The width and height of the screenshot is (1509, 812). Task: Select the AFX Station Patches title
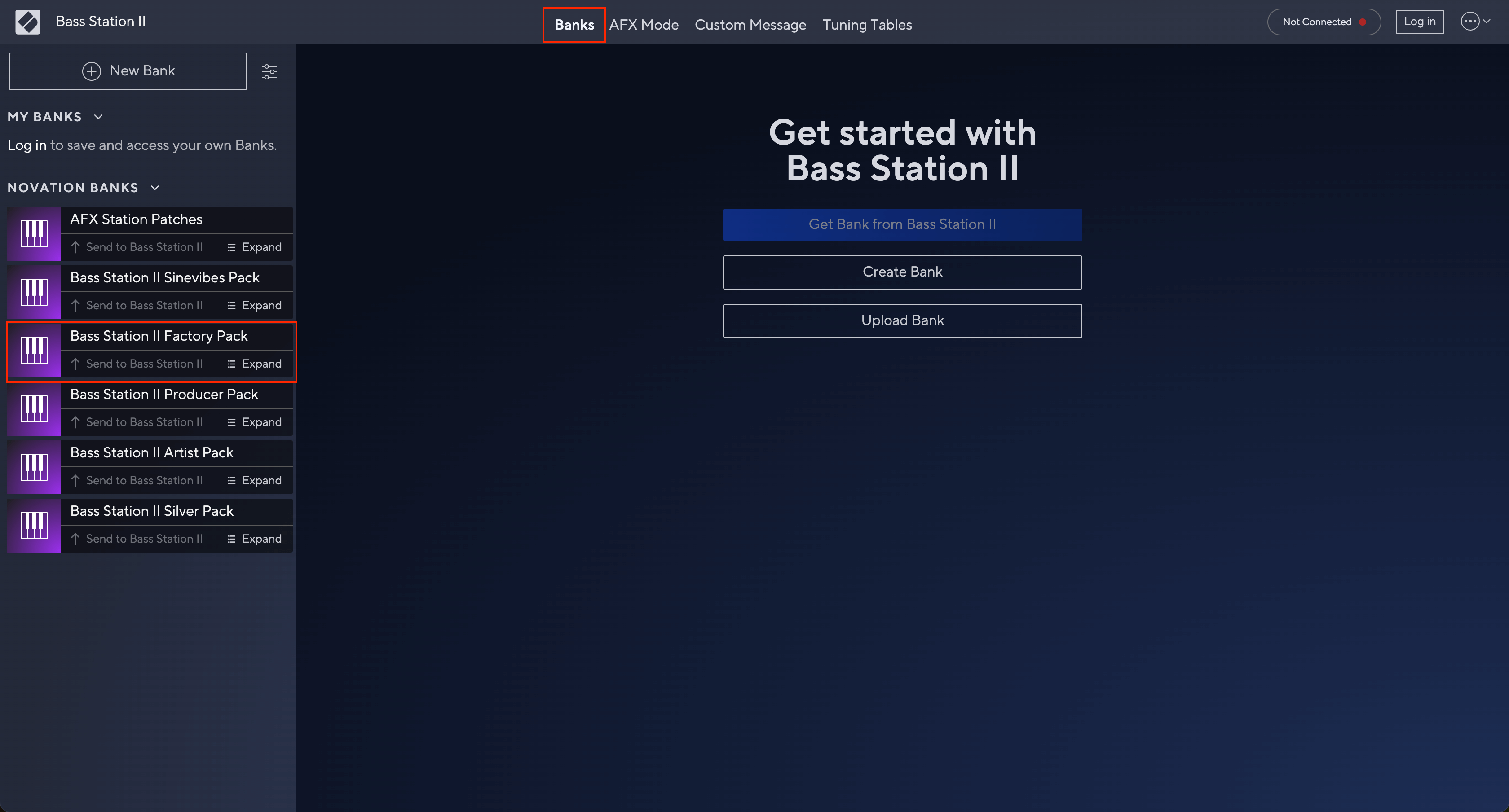tap(136, 219)
